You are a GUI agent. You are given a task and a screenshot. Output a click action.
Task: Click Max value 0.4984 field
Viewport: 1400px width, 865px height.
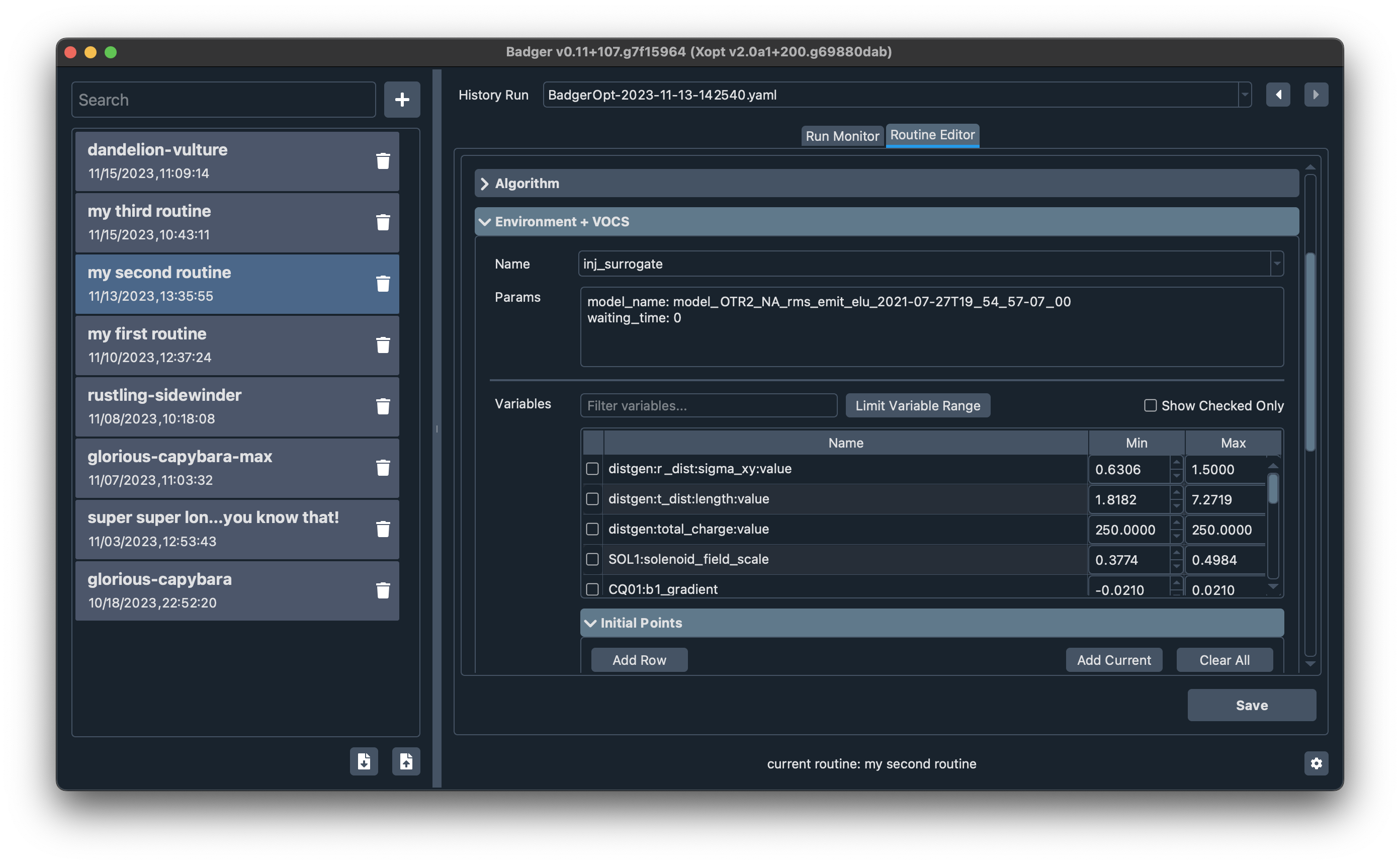(1225, 560)
